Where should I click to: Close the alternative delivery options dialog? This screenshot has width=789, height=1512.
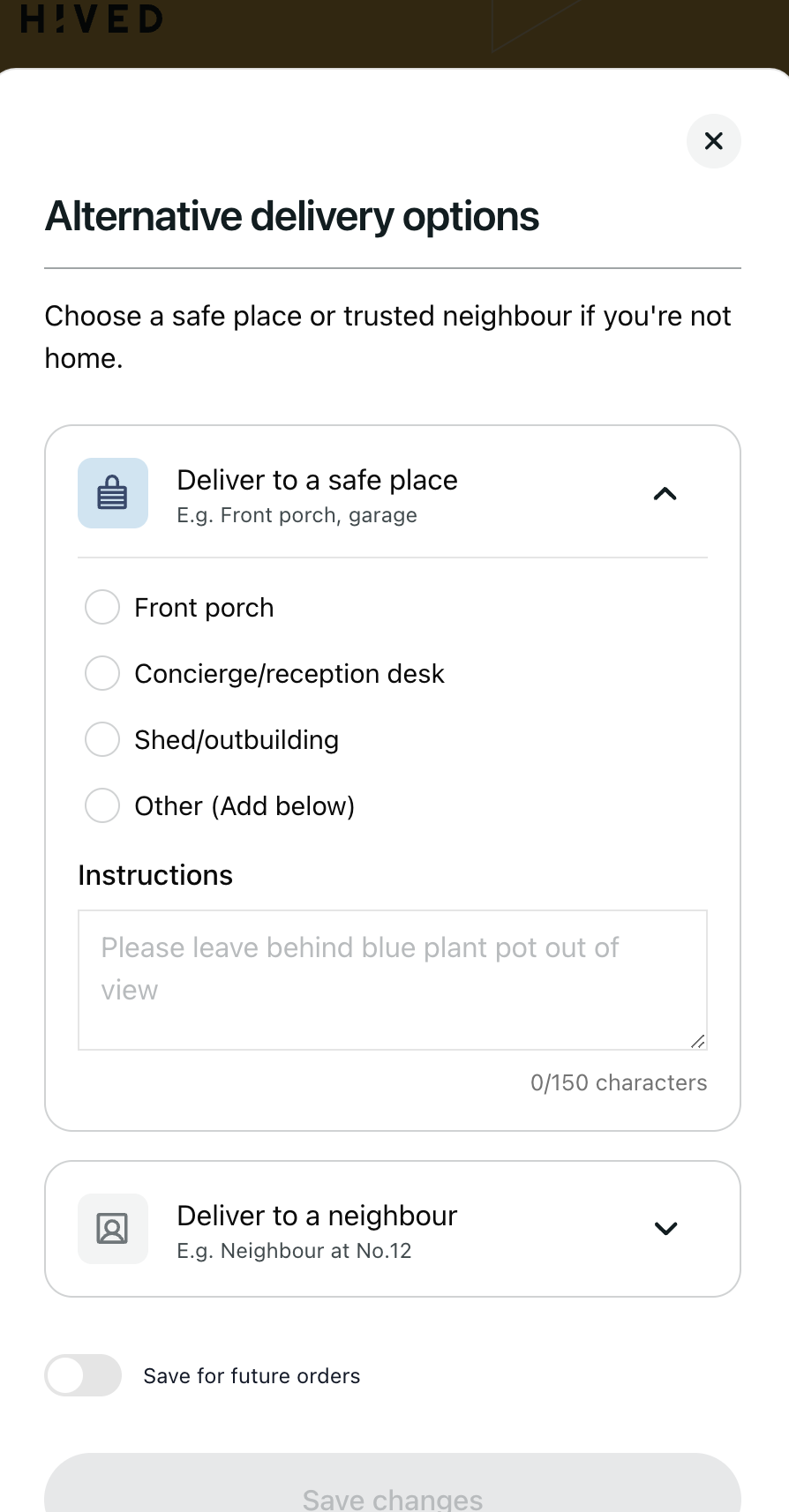(713, 141)
